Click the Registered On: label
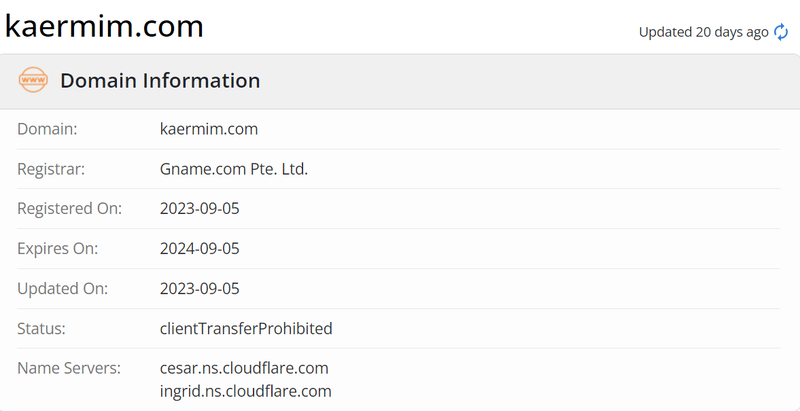 70,209
